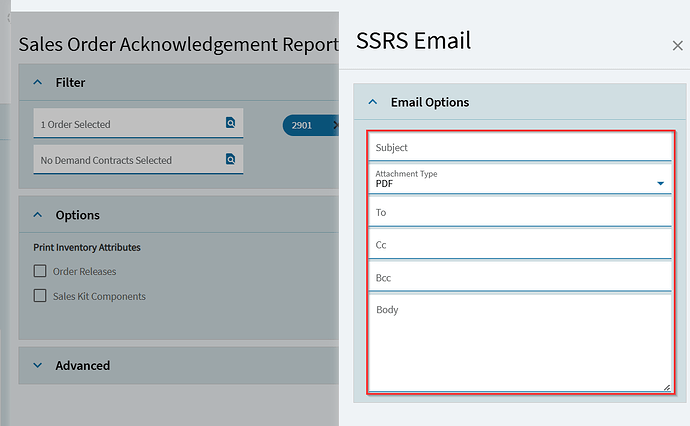Click the Advanced section title

point(83,365)
